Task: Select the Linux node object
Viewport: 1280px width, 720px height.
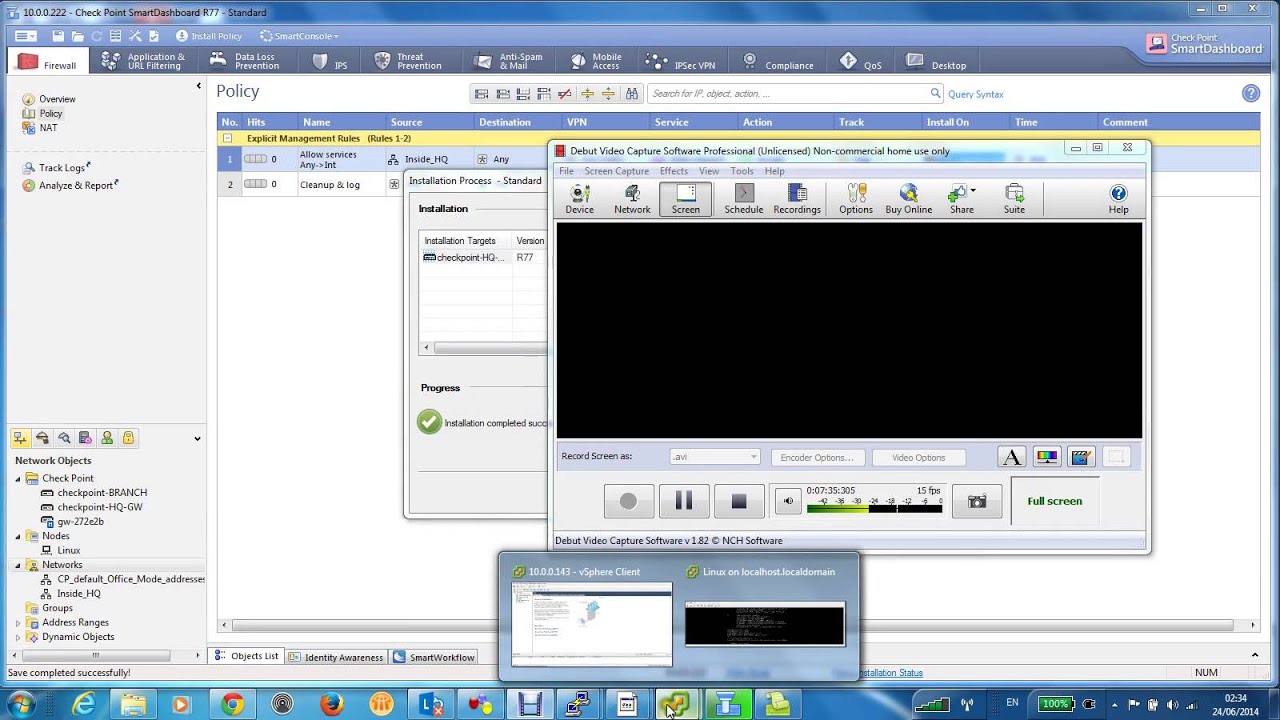Action: click(x=68, y=551)
